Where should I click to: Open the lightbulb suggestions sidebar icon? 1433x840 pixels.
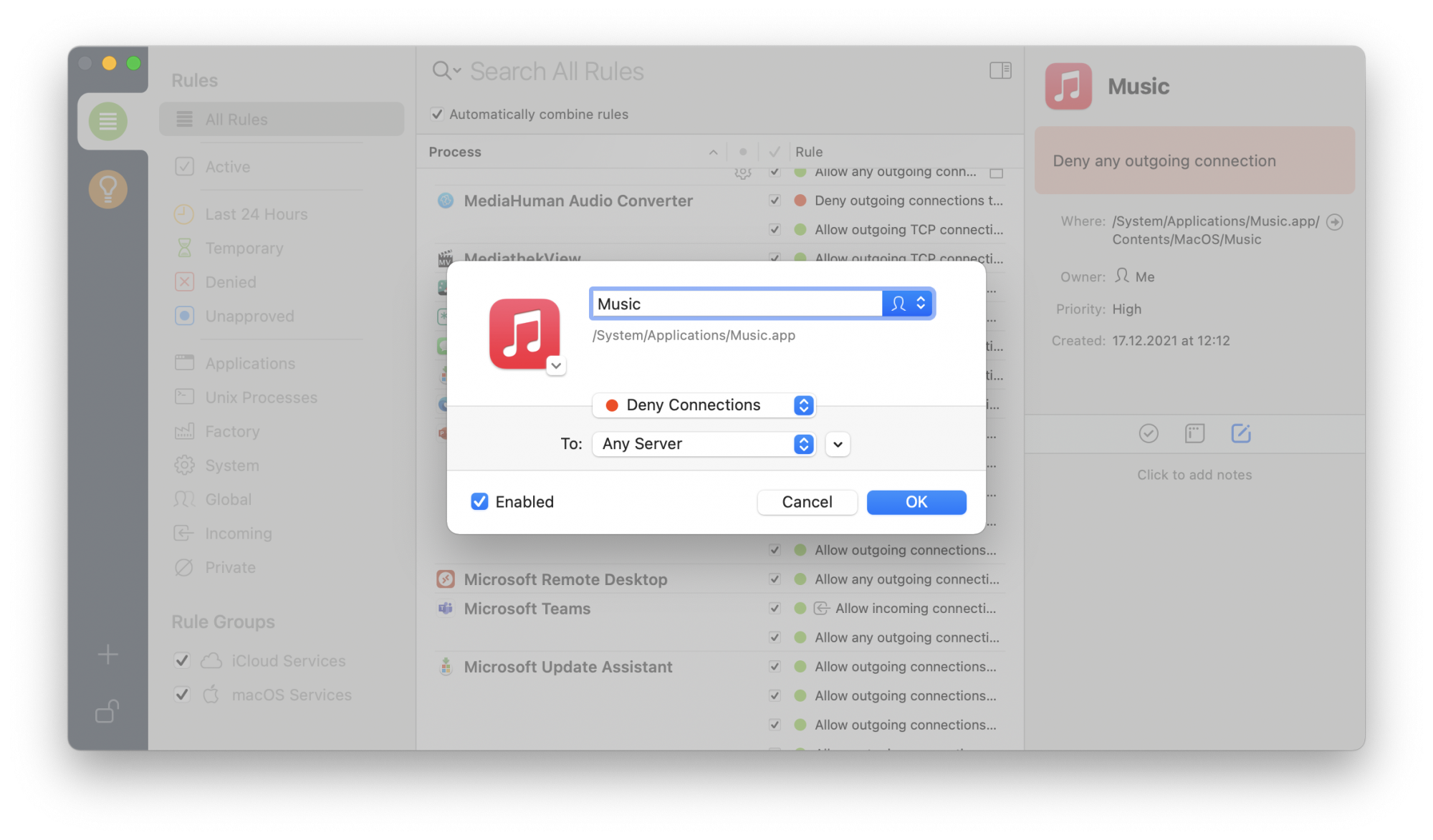(108, 189)
